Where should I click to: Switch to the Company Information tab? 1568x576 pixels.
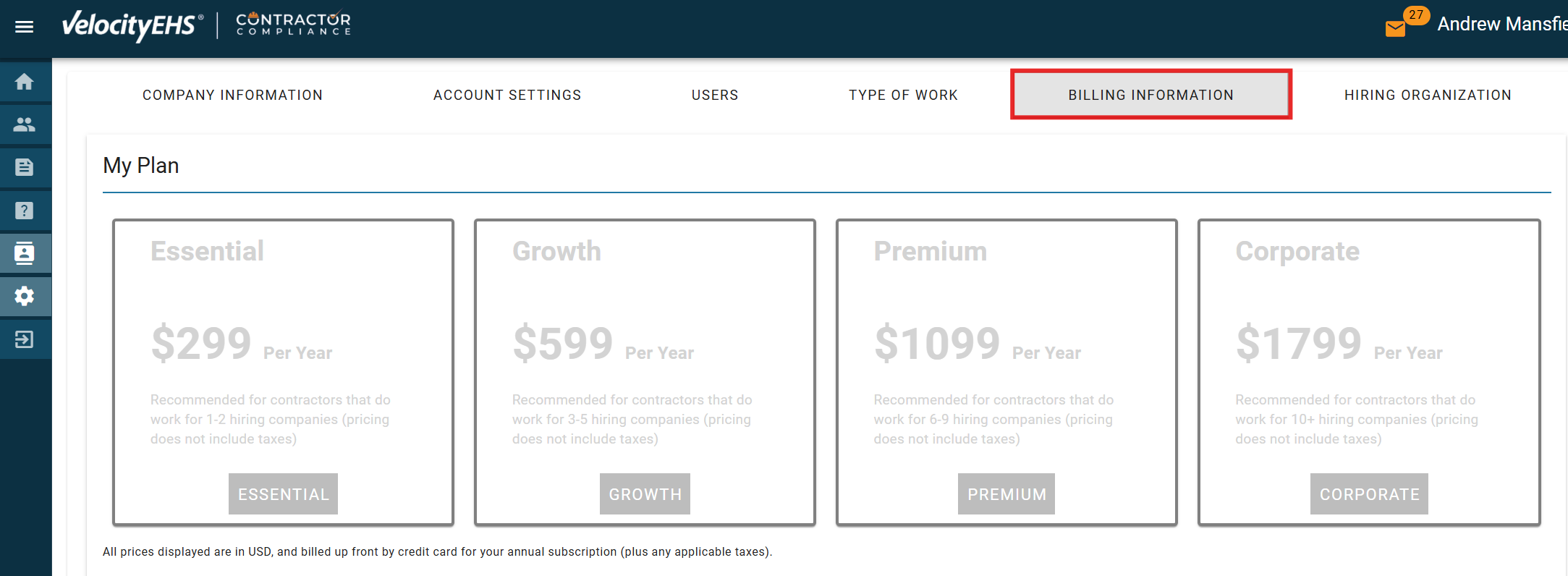pyautogui.click(x=232, y=95)
